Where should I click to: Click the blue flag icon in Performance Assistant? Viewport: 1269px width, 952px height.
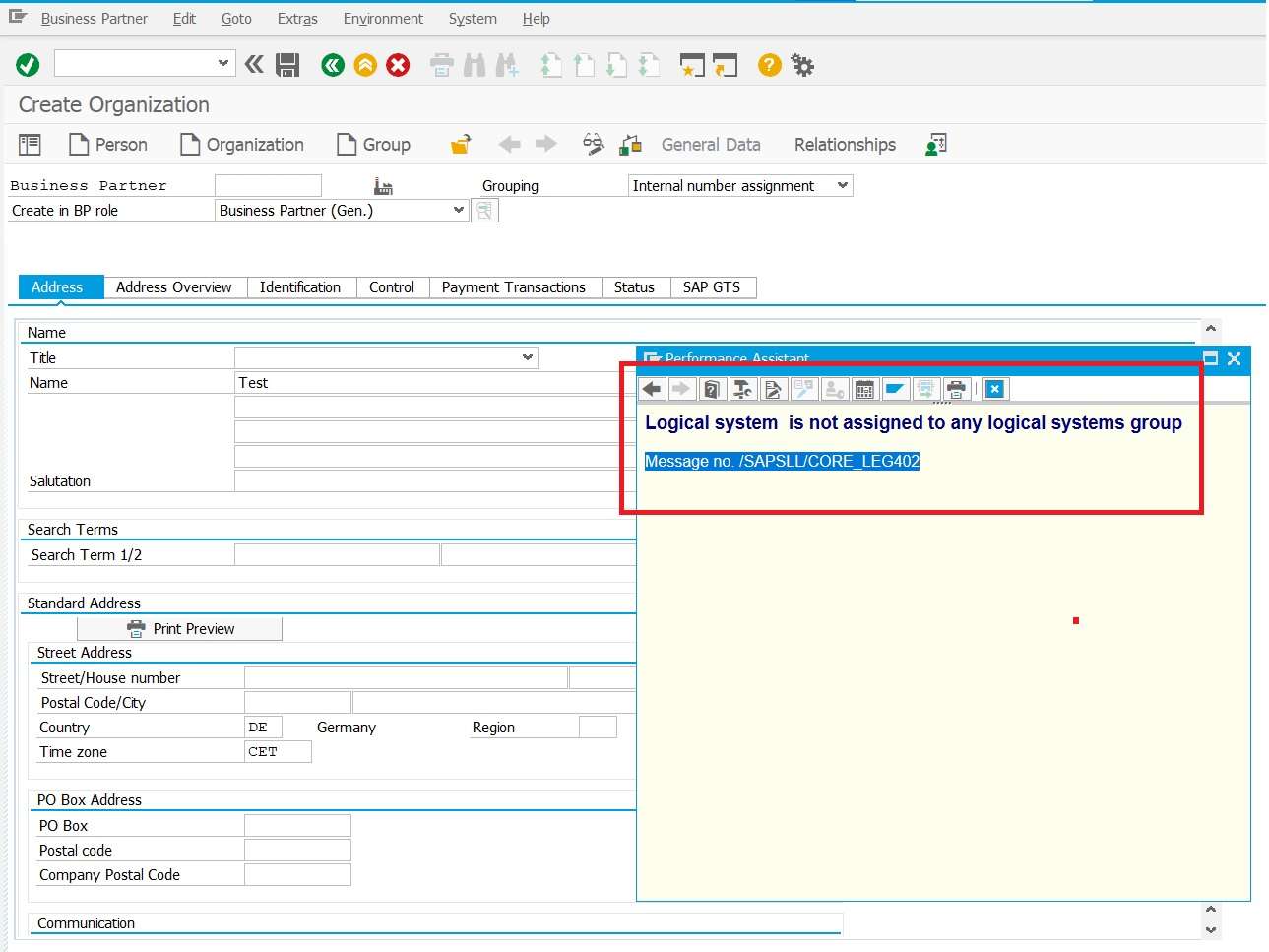895,389
